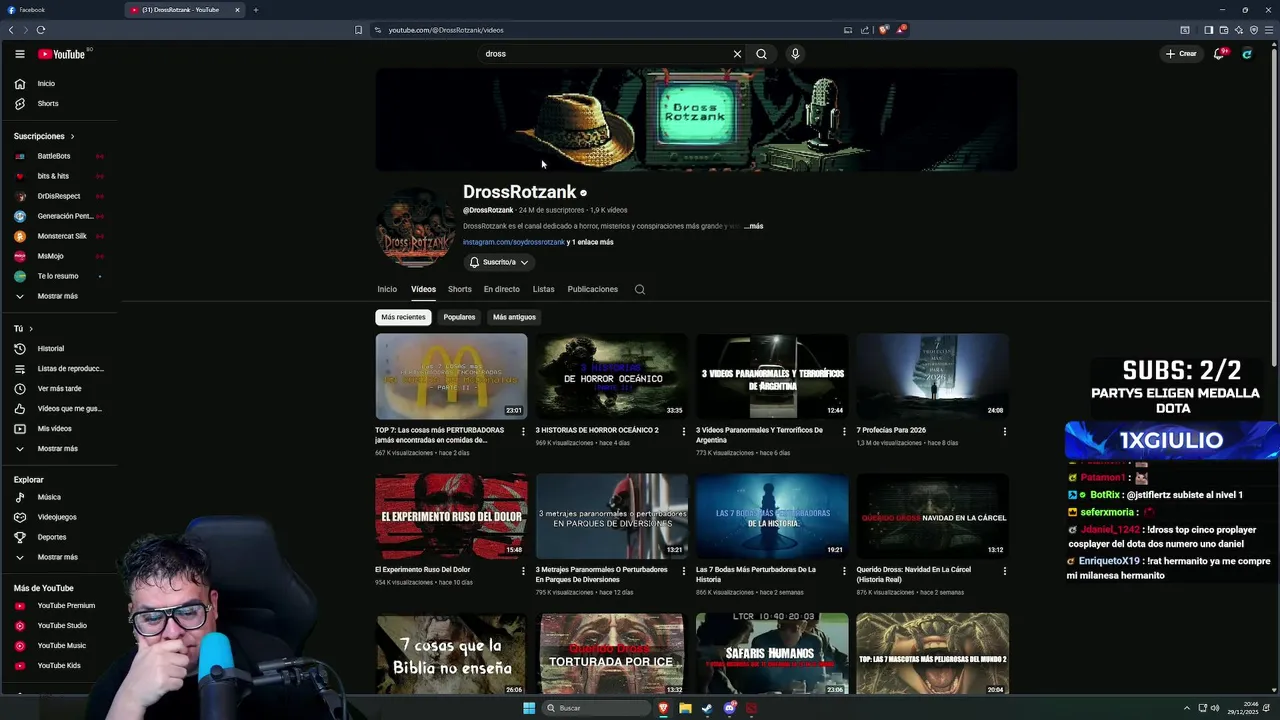The height and width of the screenshot is (720, 1280).
Task: Click the Crear button
Action: [x=1181, y=54]
